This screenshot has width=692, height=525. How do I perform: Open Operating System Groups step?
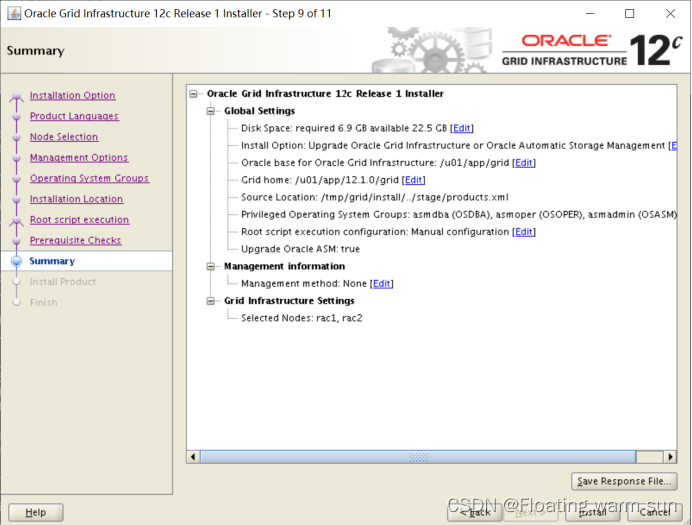(x=89, y=178)
